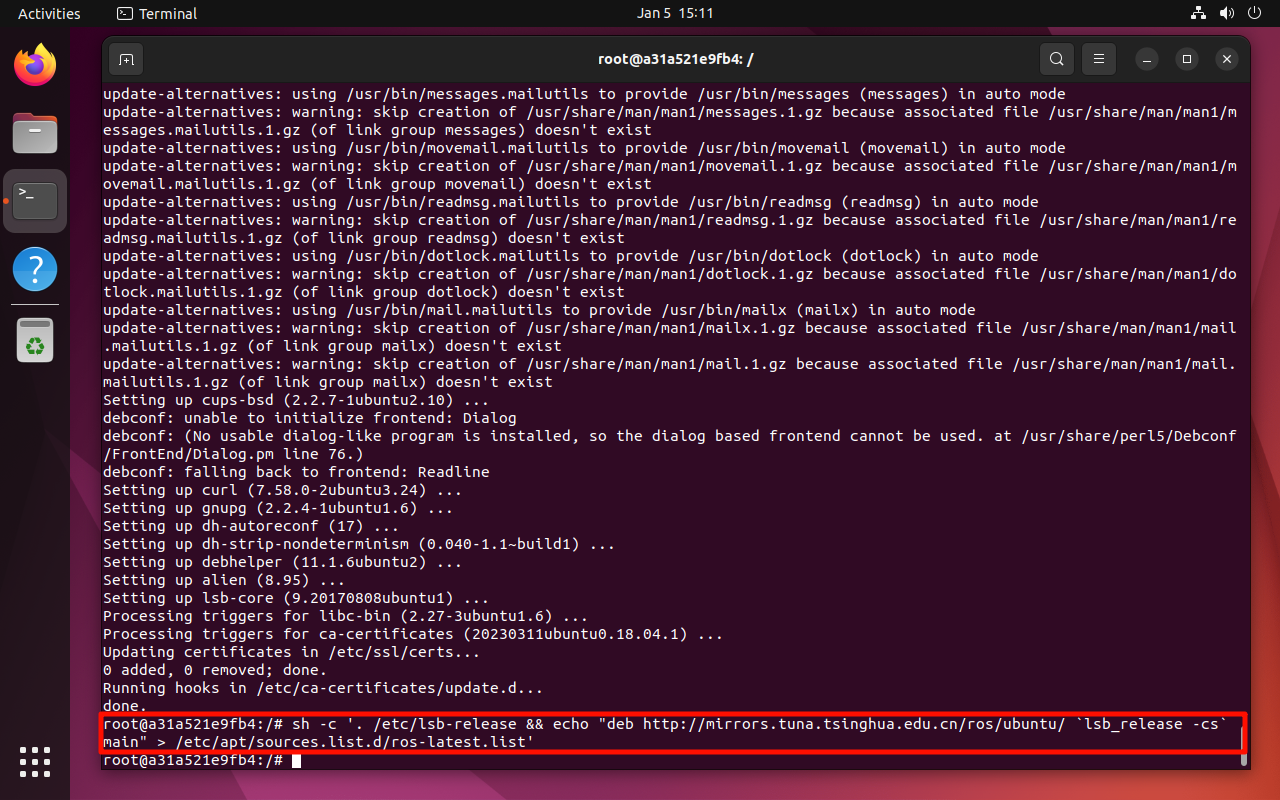Click the terminal scrollbar handle

pyautogui.click(x=1244, y=758)
